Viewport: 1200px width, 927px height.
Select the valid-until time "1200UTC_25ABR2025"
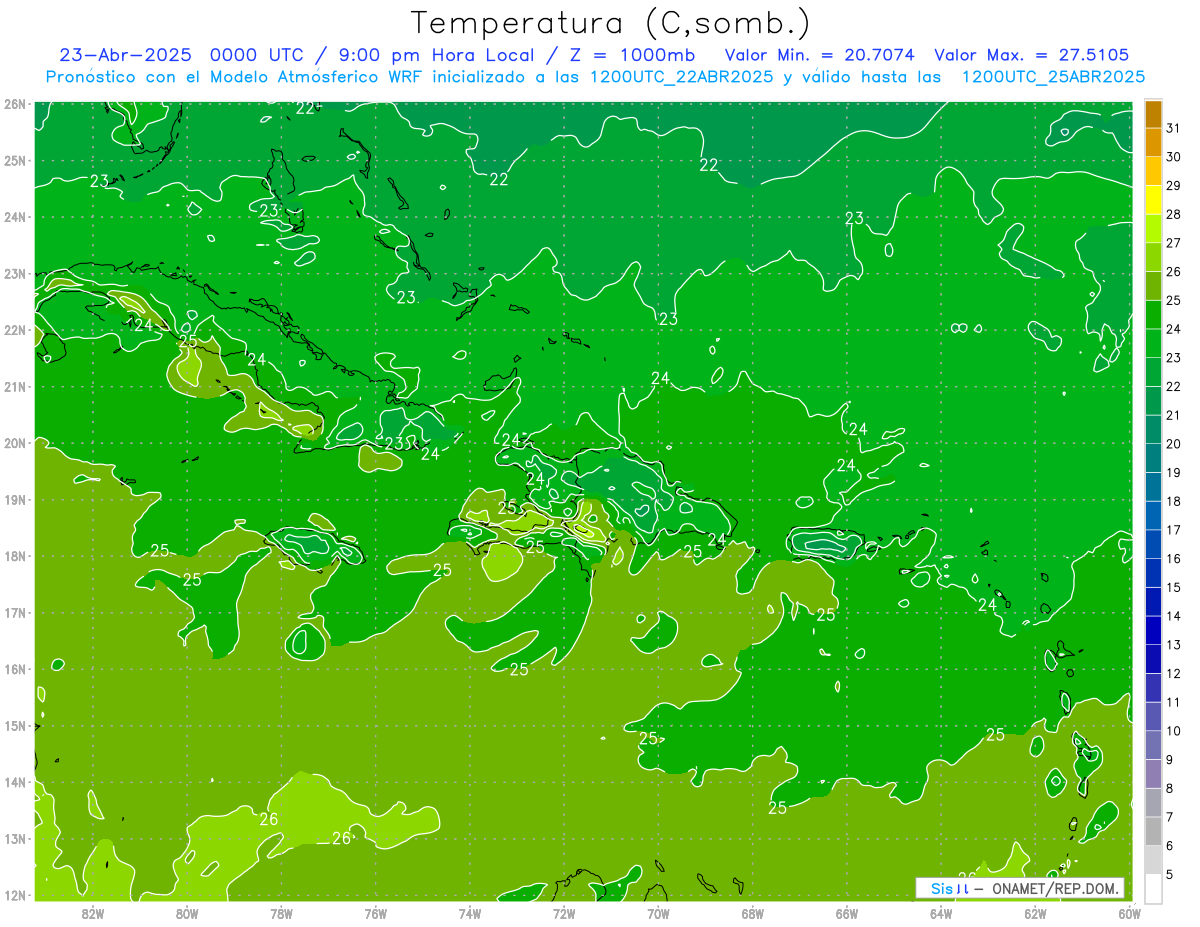1053,76
